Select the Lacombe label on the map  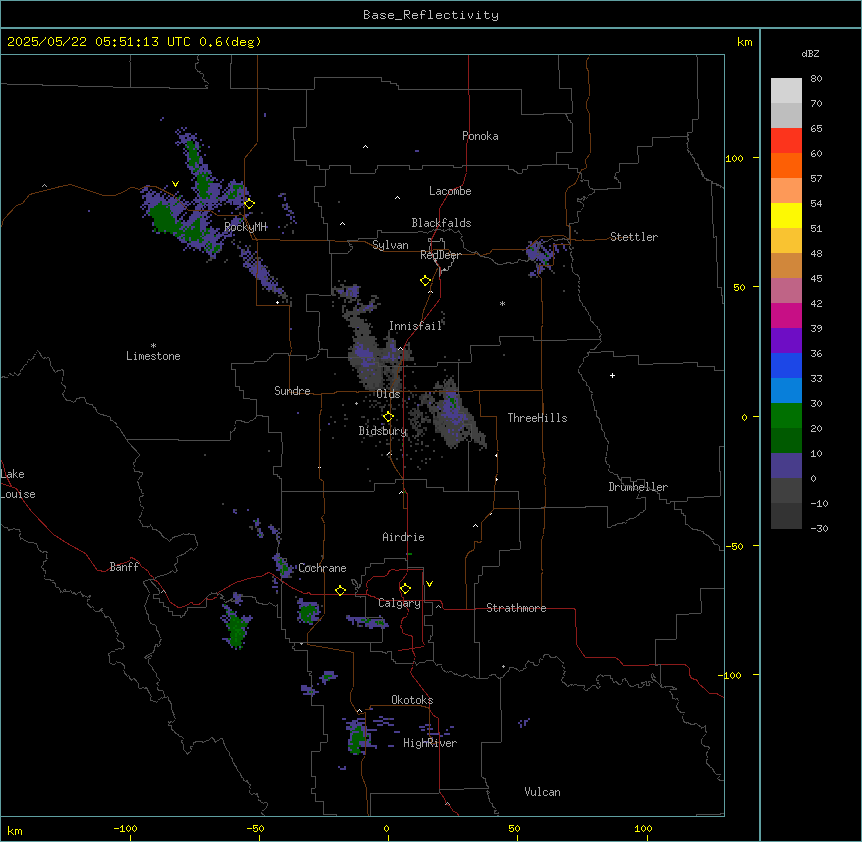click(450, 191)
